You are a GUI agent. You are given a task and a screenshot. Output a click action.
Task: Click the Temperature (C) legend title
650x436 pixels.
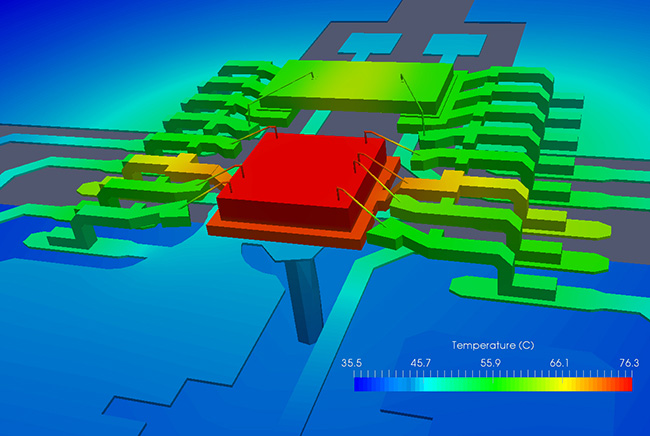tap(493, 345)
